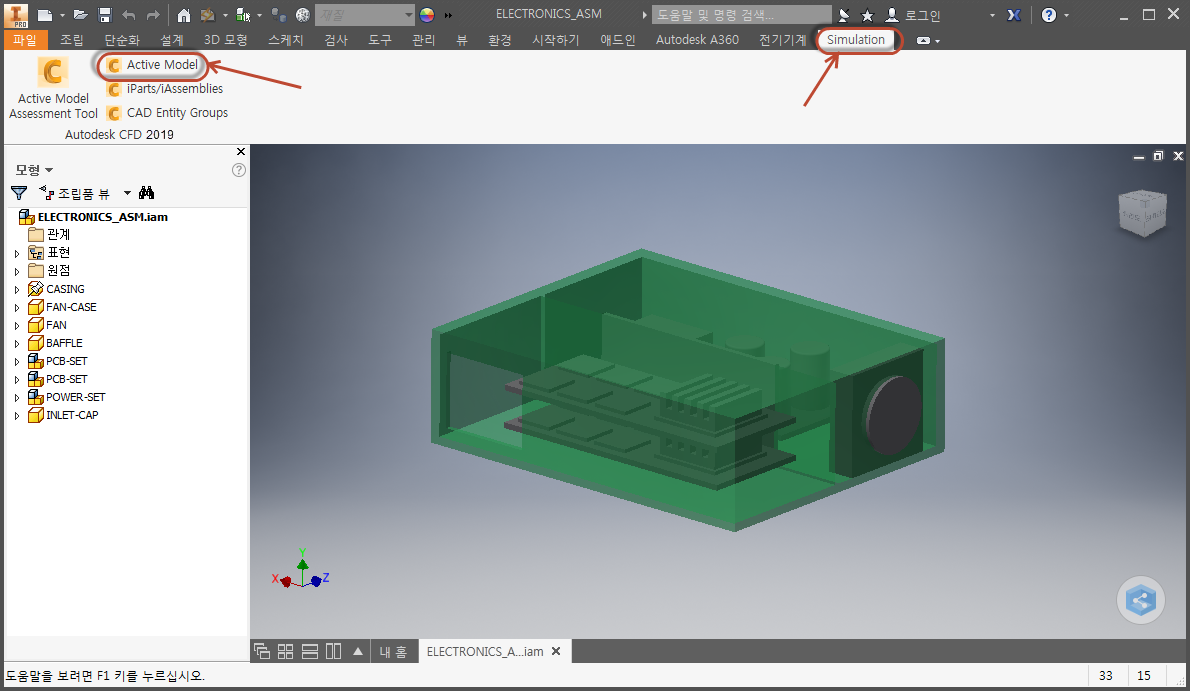Switch to the 내 홈 document tab

[x=393, y=652]
